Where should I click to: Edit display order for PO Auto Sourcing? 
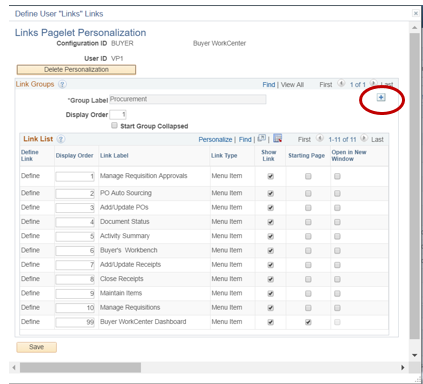[x=75, y=193]
